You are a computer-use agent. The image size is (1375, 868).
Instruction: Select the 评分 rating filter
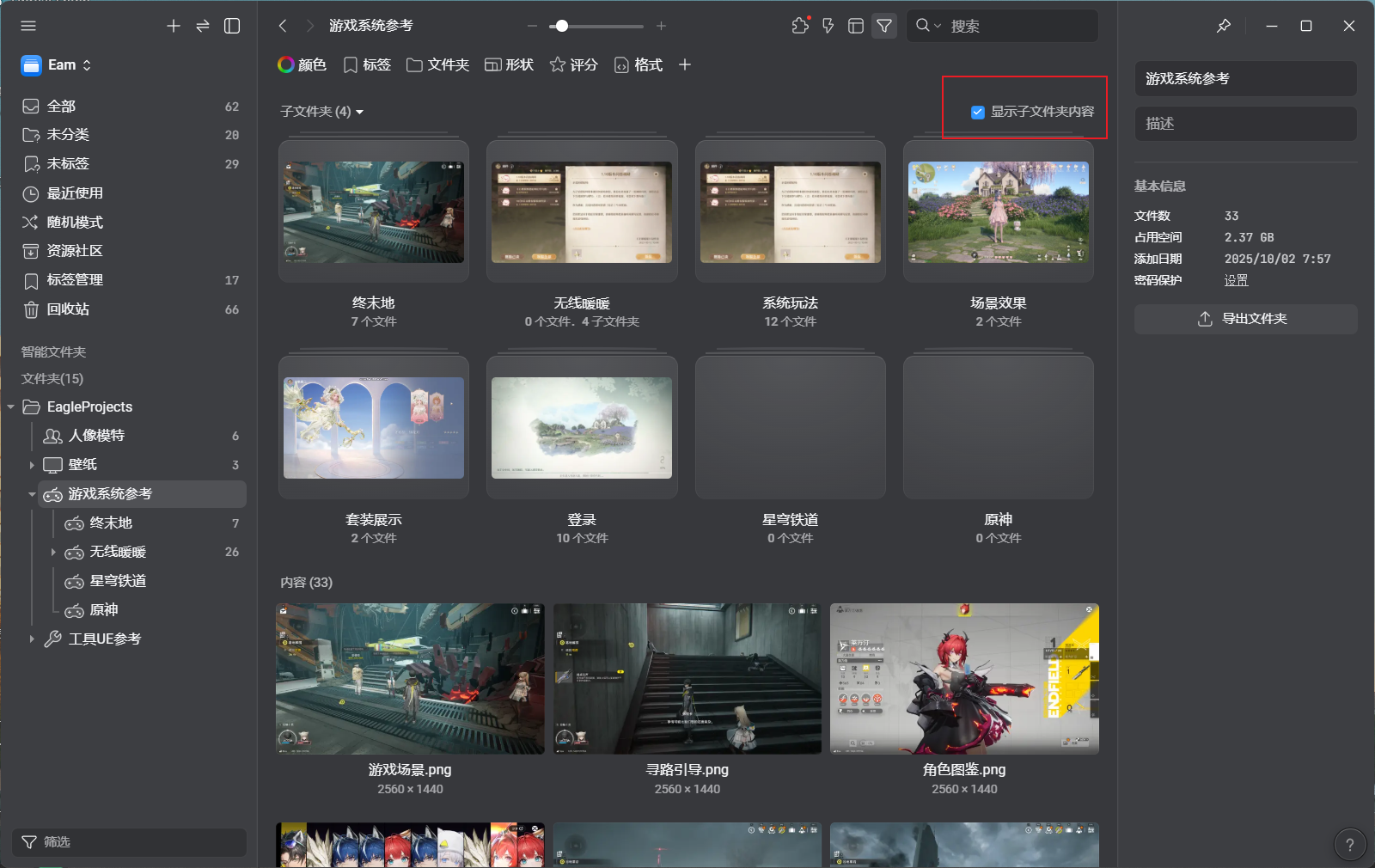click(574, 64)
